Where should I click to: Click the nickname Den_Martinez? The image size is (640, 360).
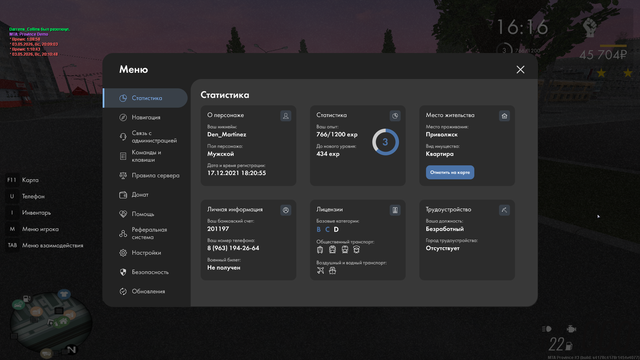[227, 134]
